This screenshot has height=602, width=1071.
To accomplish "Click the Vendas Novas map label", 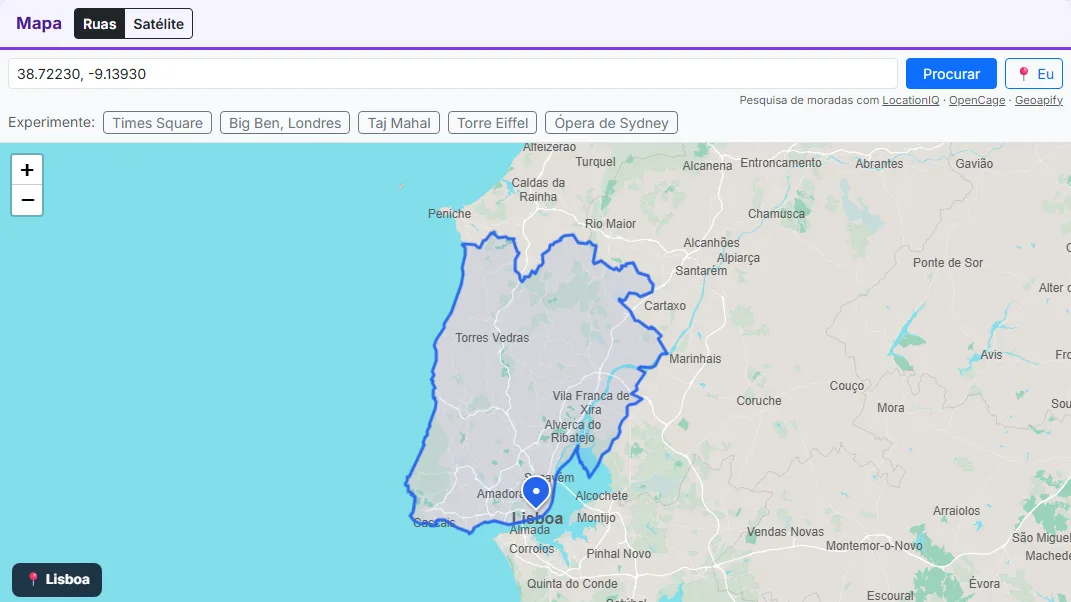I will (785, 532).
